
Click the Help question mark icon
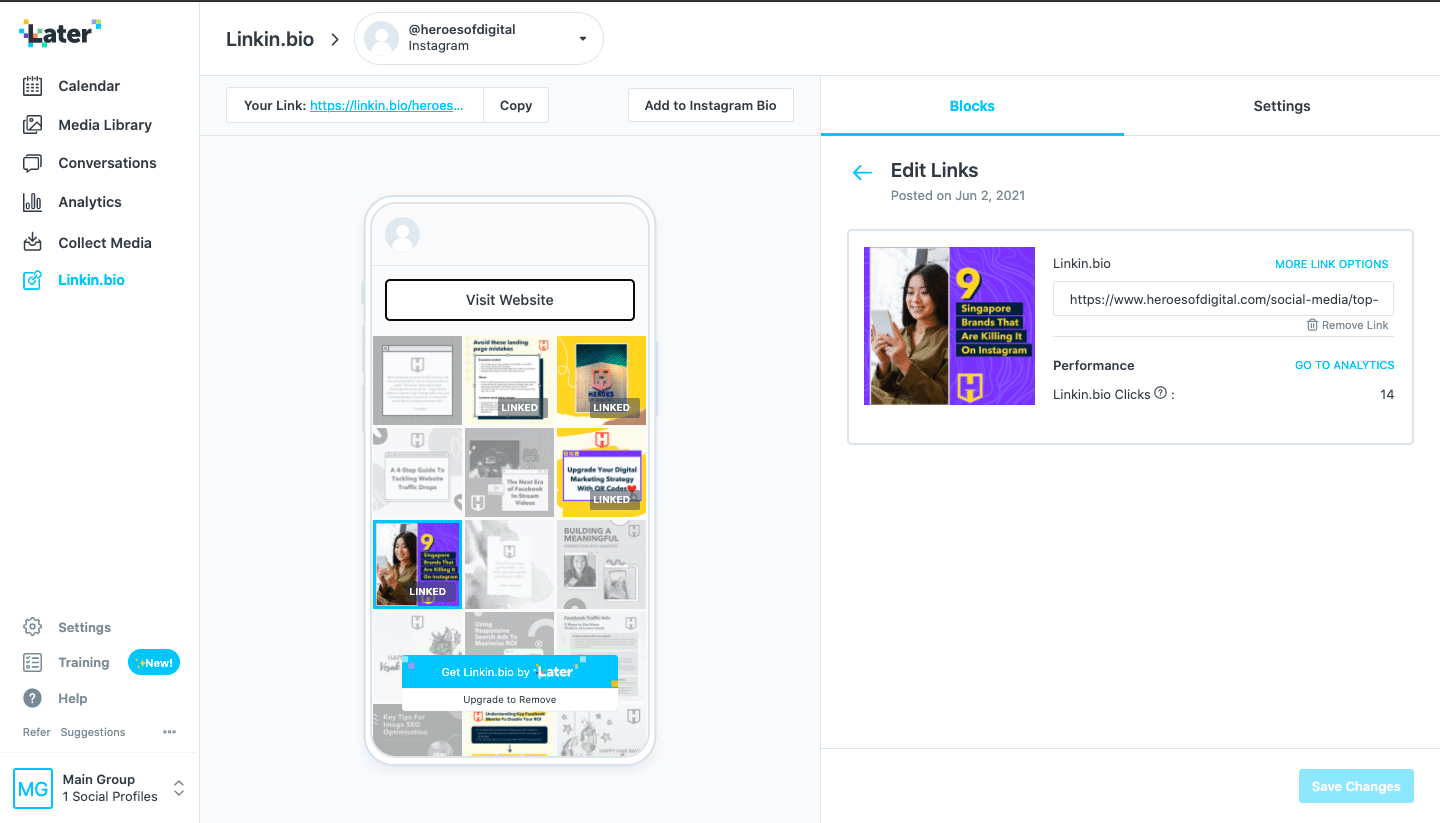[33, 698]
